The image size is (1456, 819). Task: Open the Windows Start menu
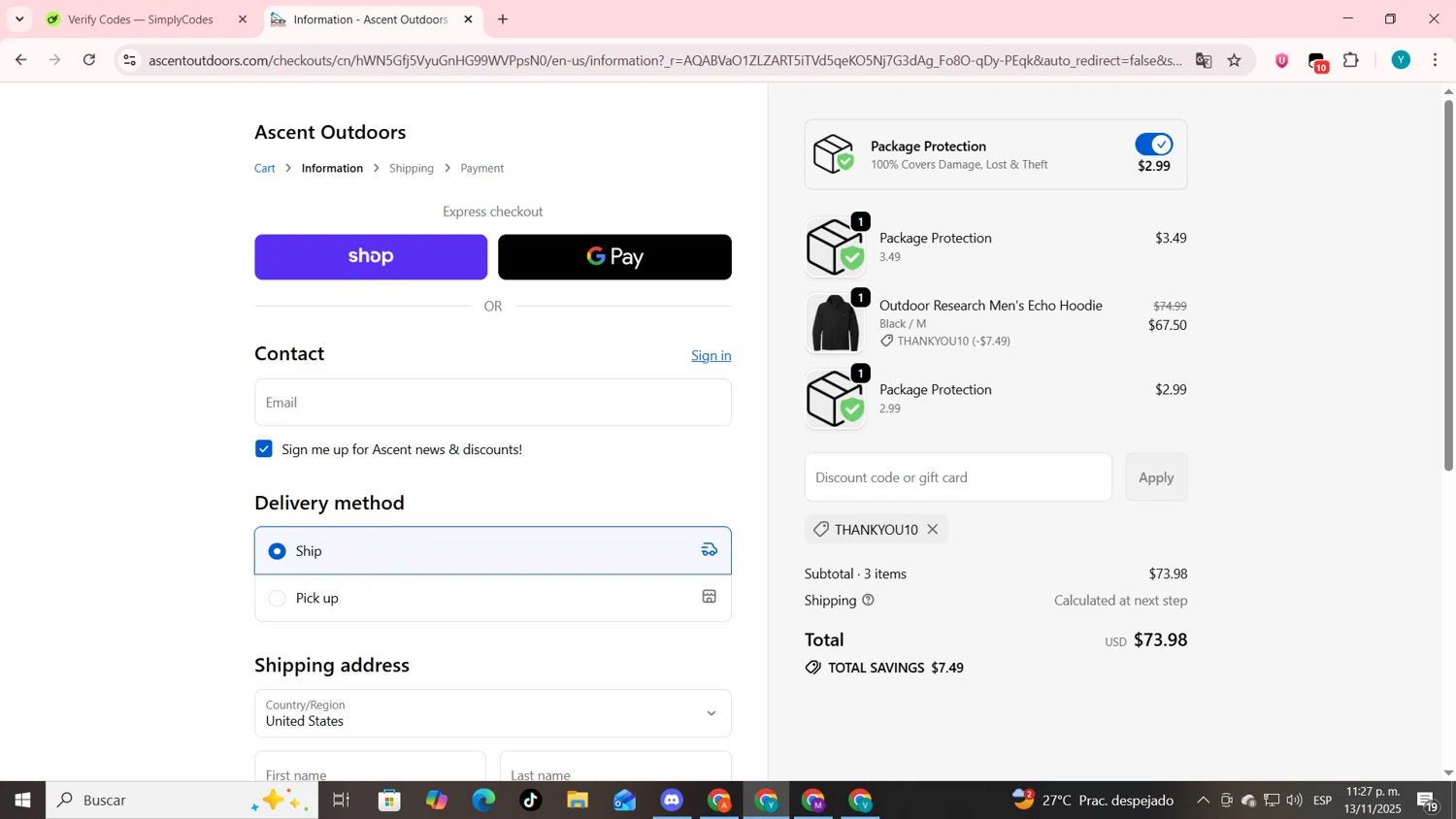22,801
